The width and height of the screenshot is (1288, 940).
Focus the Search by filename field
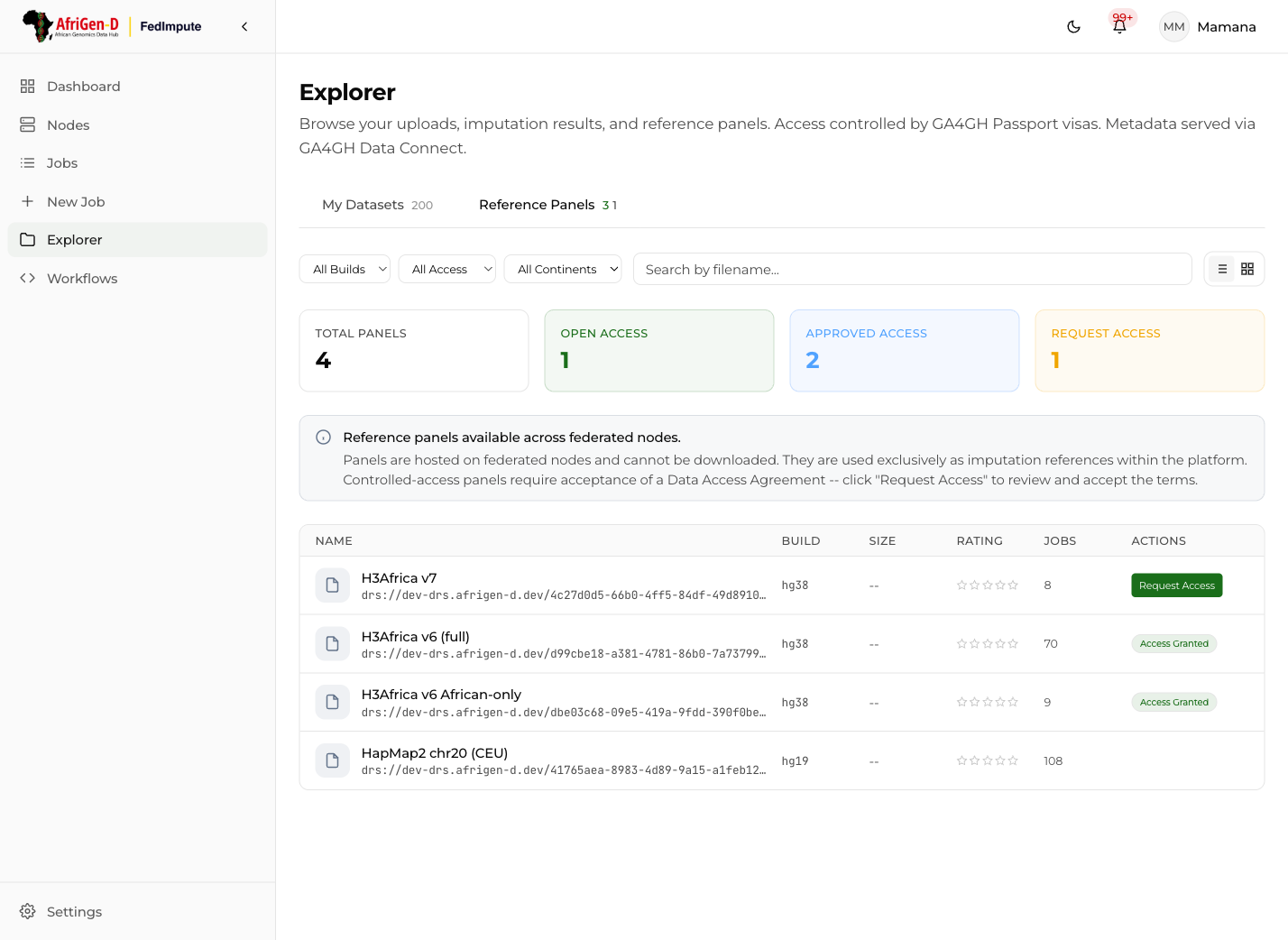point(912,269)
